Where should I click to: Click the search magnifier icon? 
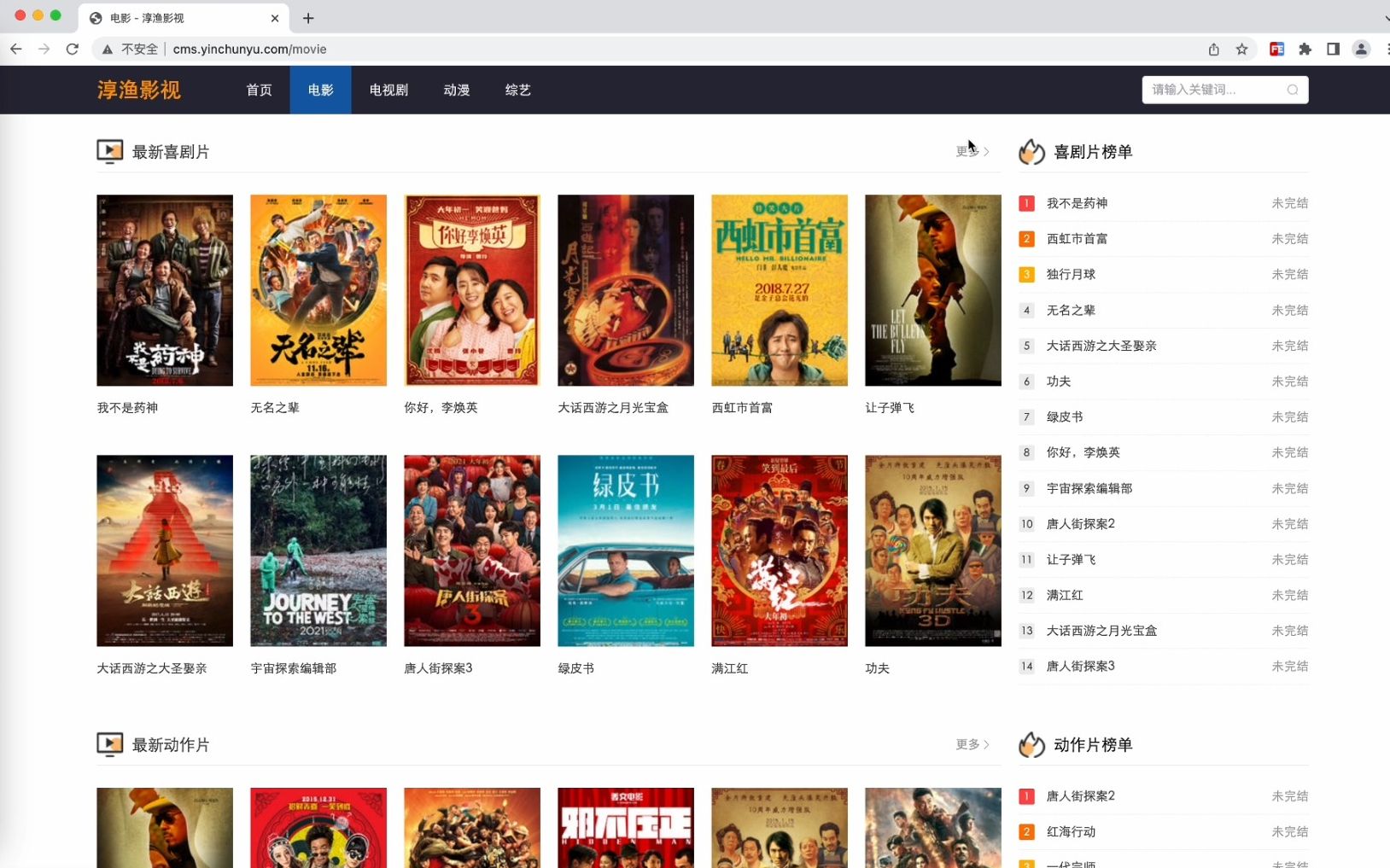coord(1293,90)
